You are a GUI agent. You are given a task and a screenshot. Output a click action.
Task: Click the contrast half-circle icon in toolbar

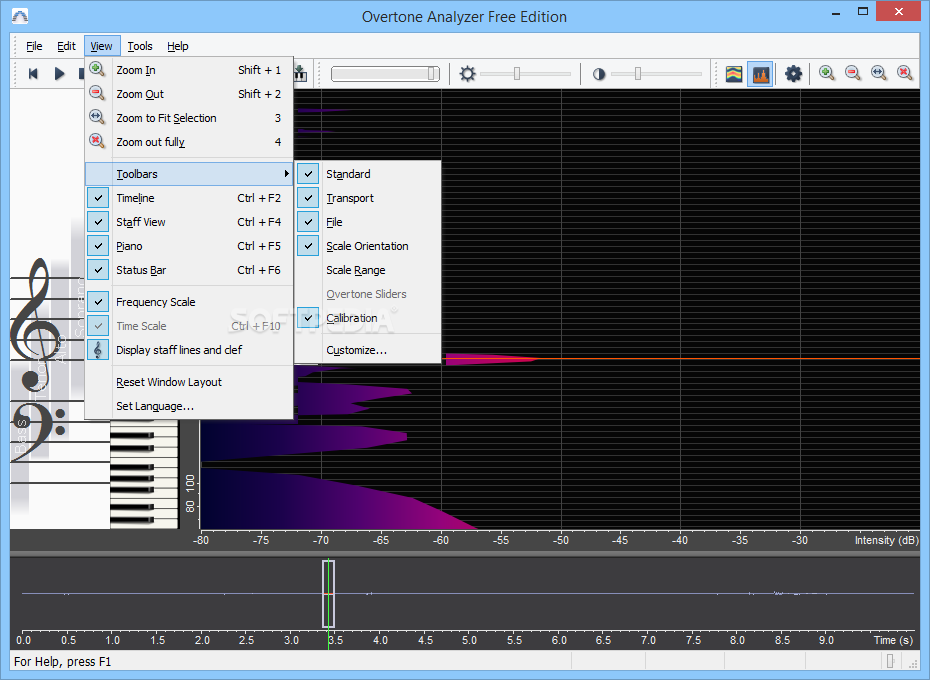point(599,74)
